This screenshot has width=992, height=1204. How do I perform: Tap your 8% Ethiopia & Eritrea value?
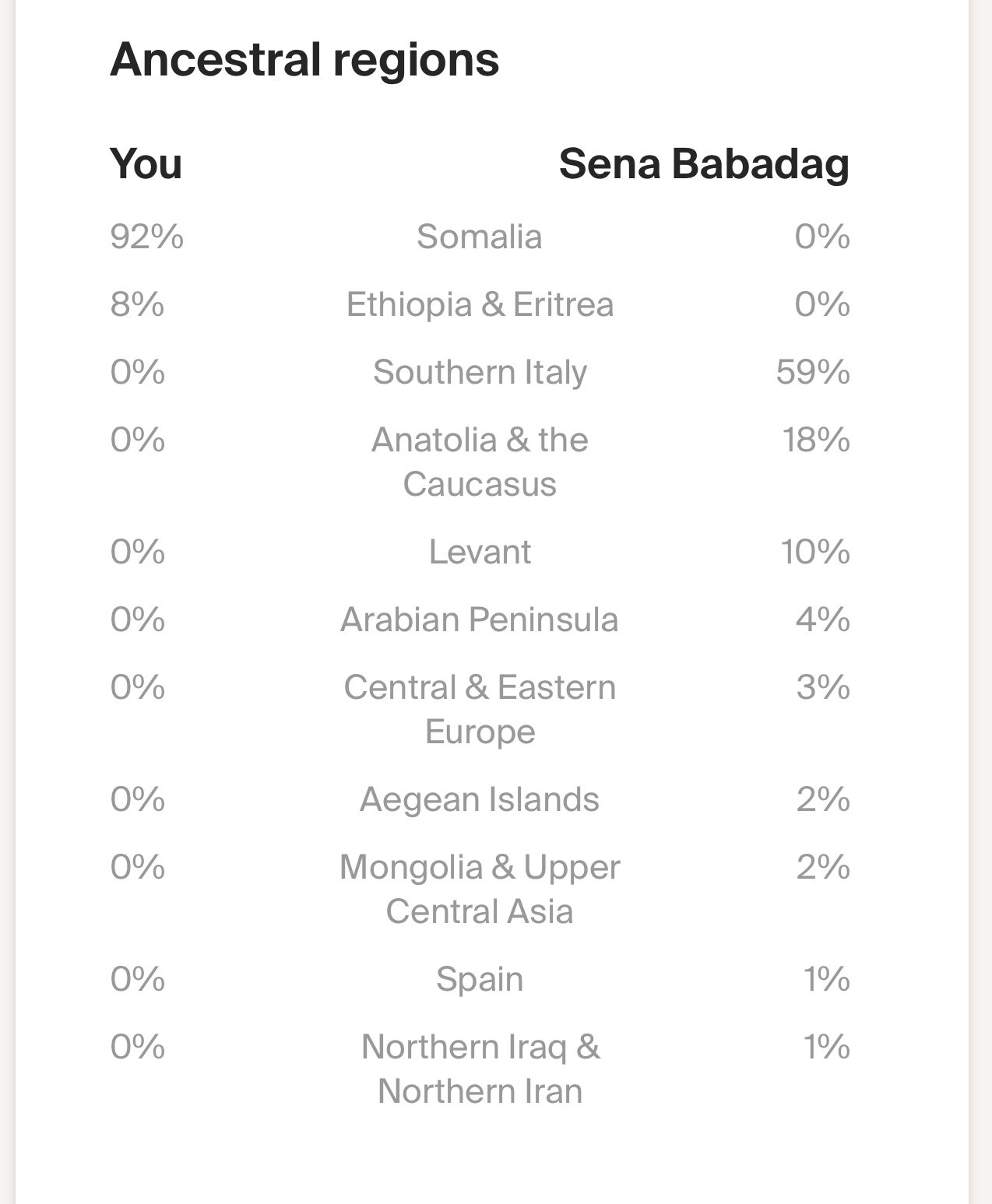[137, 304]
